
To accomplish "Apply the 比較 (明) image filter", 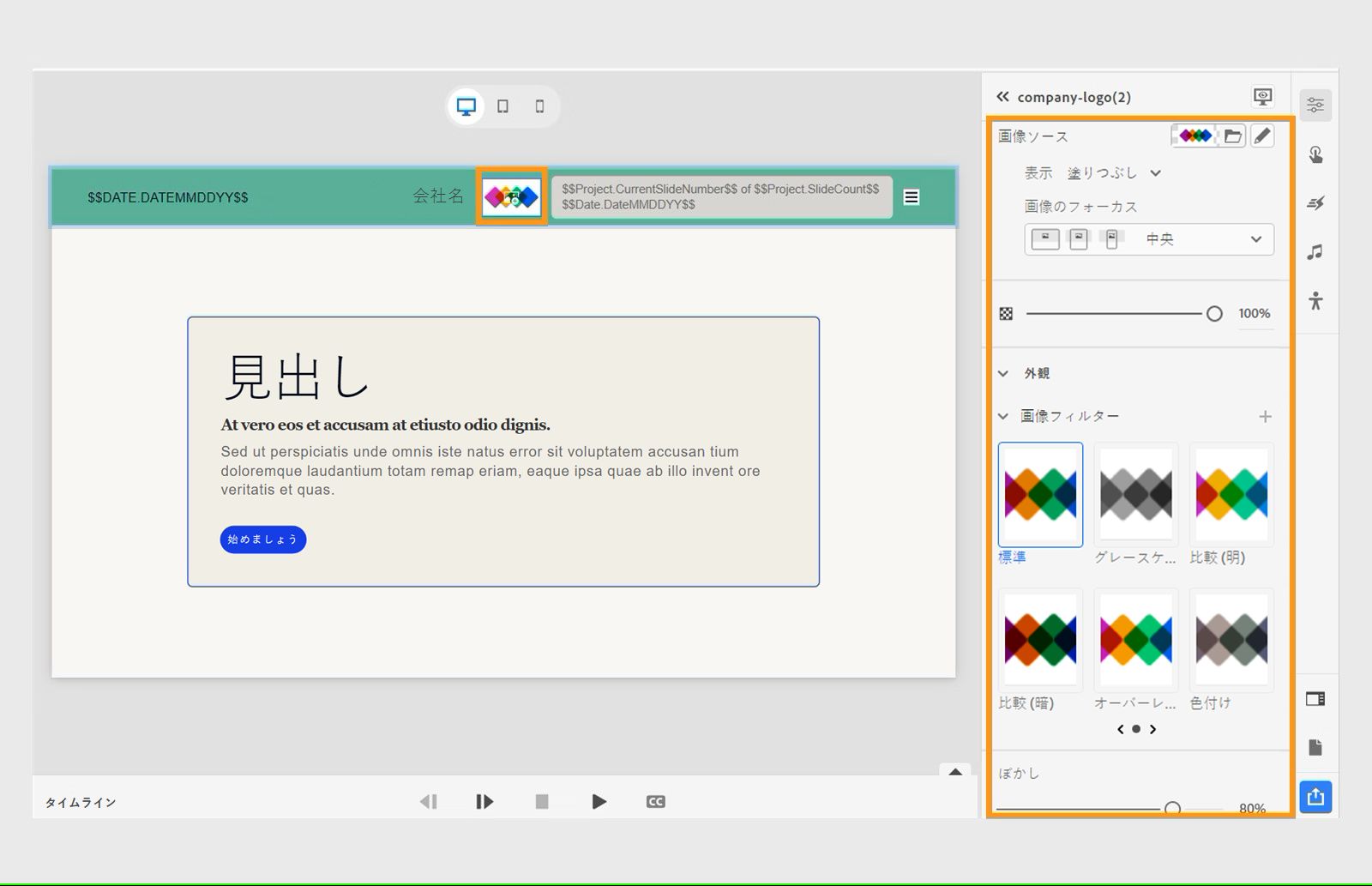I will (x=1231, y=495).
